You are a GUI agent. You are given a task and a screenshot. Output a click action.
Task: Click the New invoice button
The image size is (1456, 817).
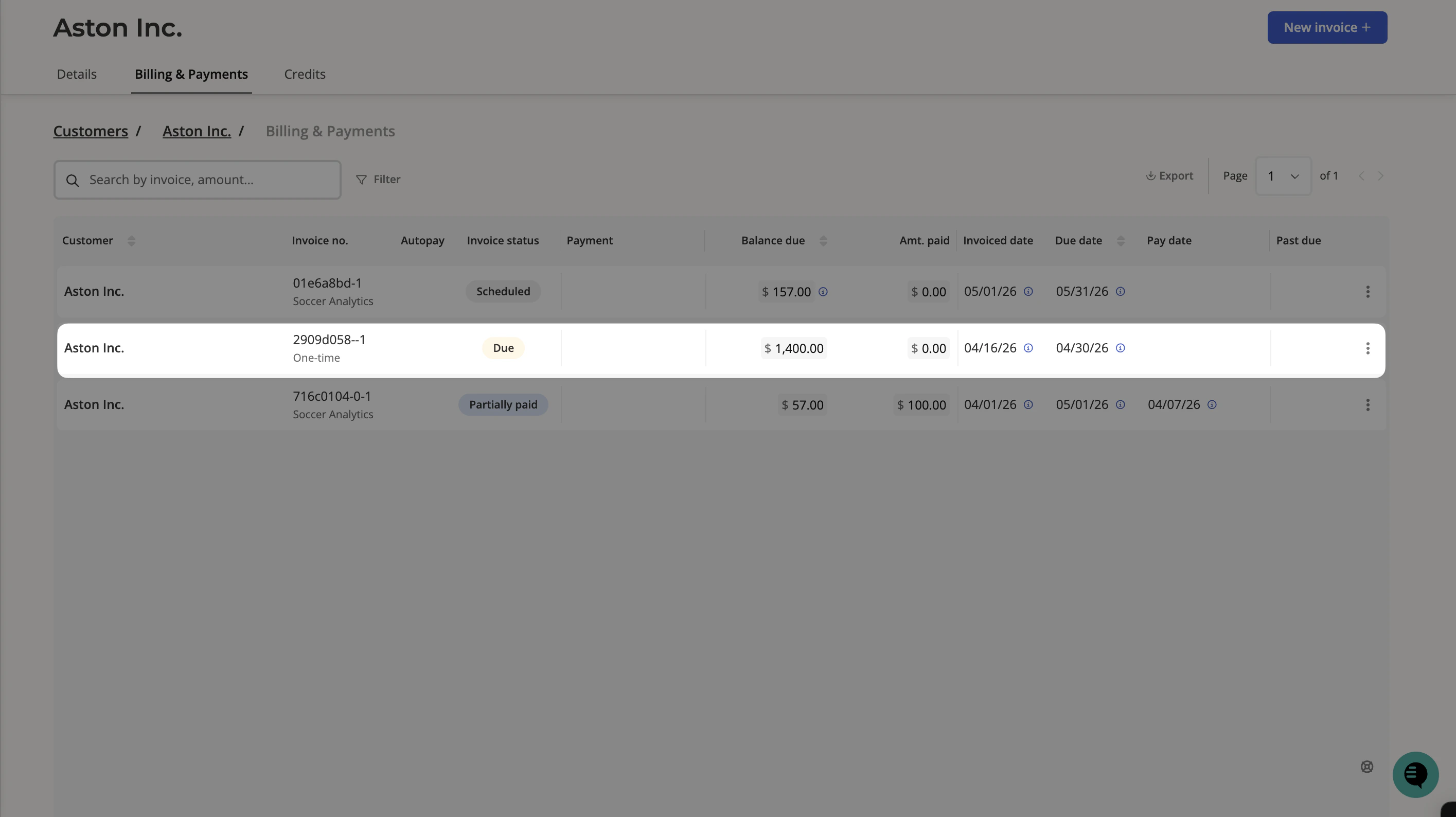1326,27
